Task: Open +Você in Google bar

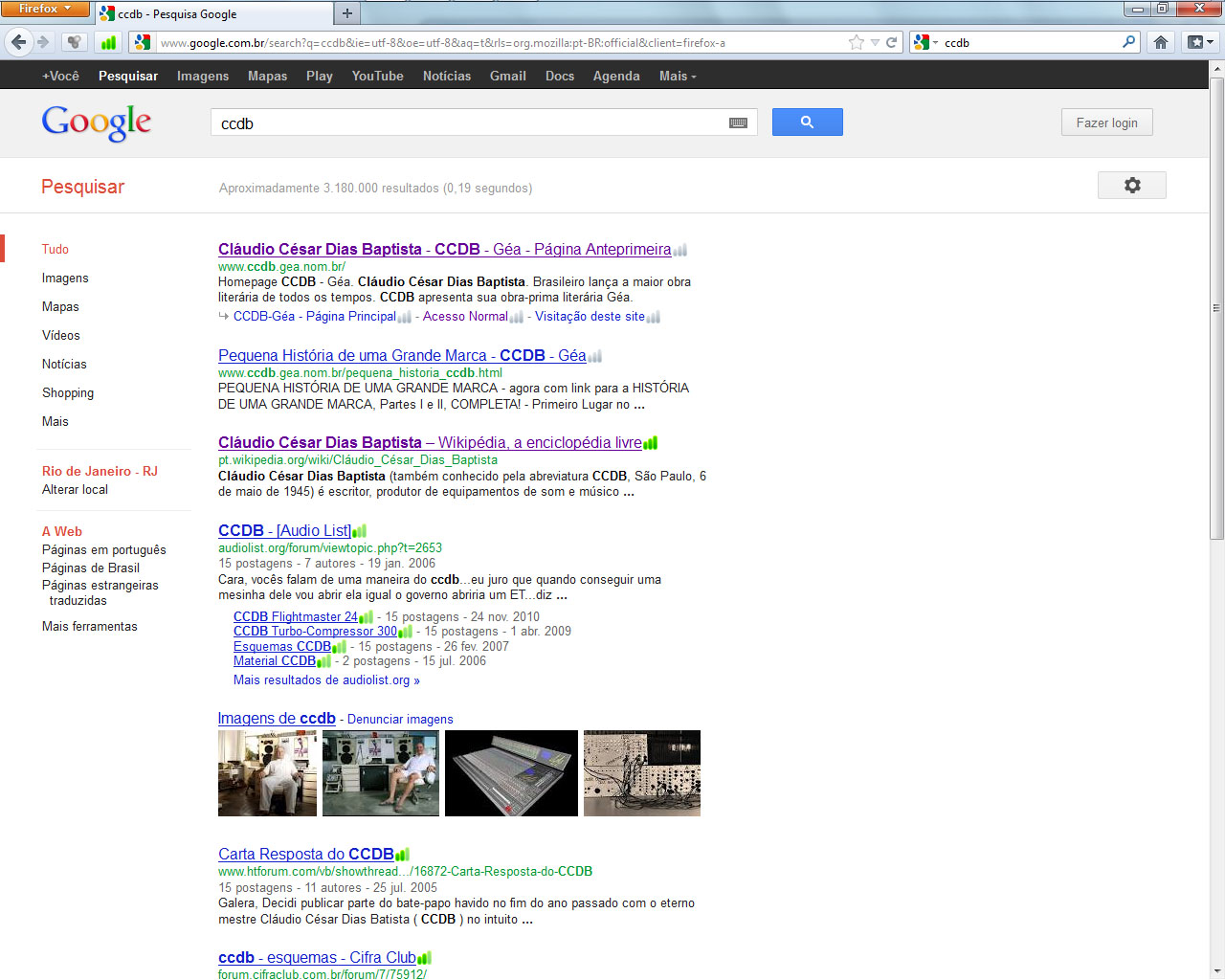Action: click(60, 76)
